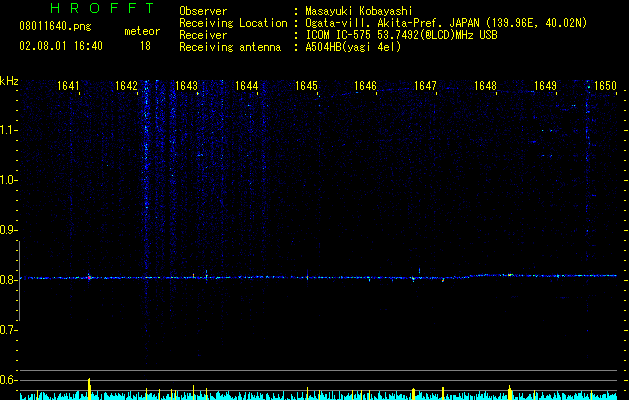The height and width of the screenshot is (400, 629).
Task: Click the 1645 time marker
Action: point(306,86)
